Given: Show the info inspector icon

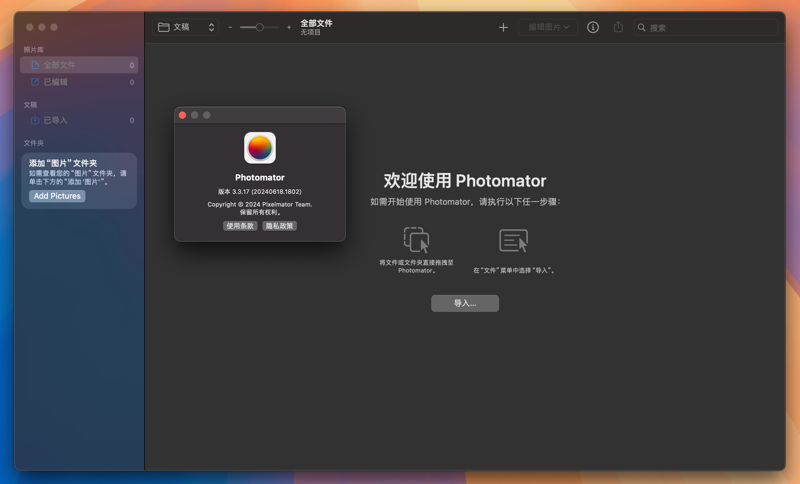Looking at the screenshot, I should pyautogui.click(x=592, y=28).
